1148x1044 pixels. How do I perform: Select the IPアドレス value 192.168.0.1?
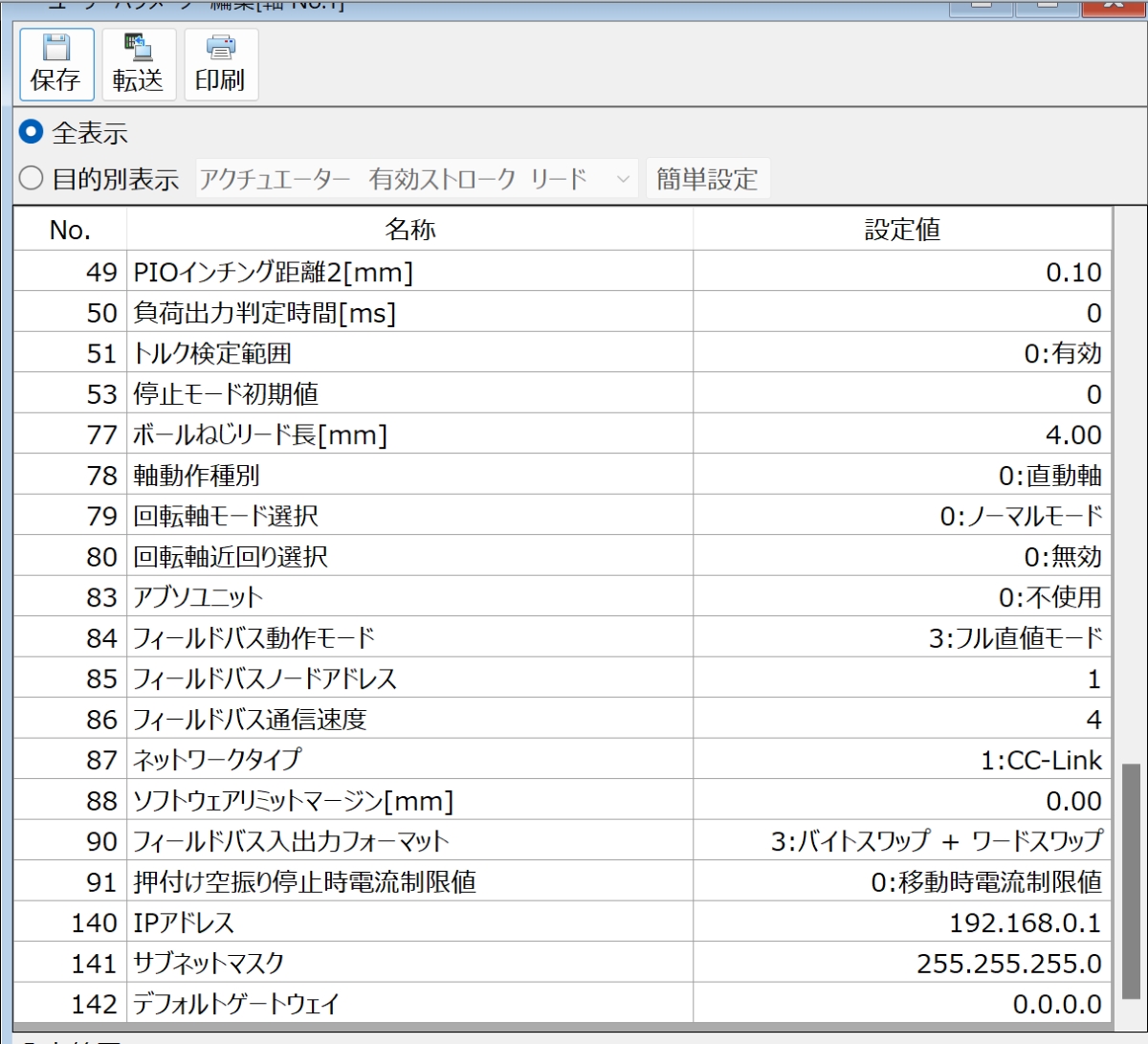[899, 921]
